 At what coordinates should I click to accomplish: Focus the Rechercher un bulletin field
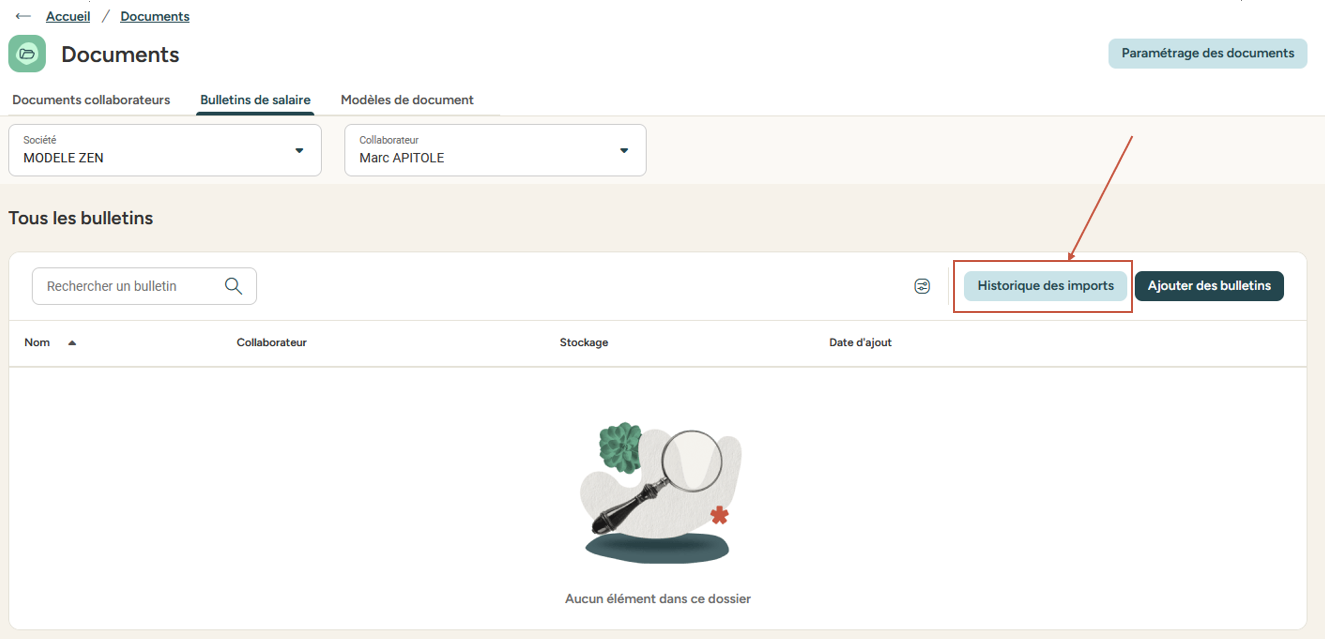point(130,286)
